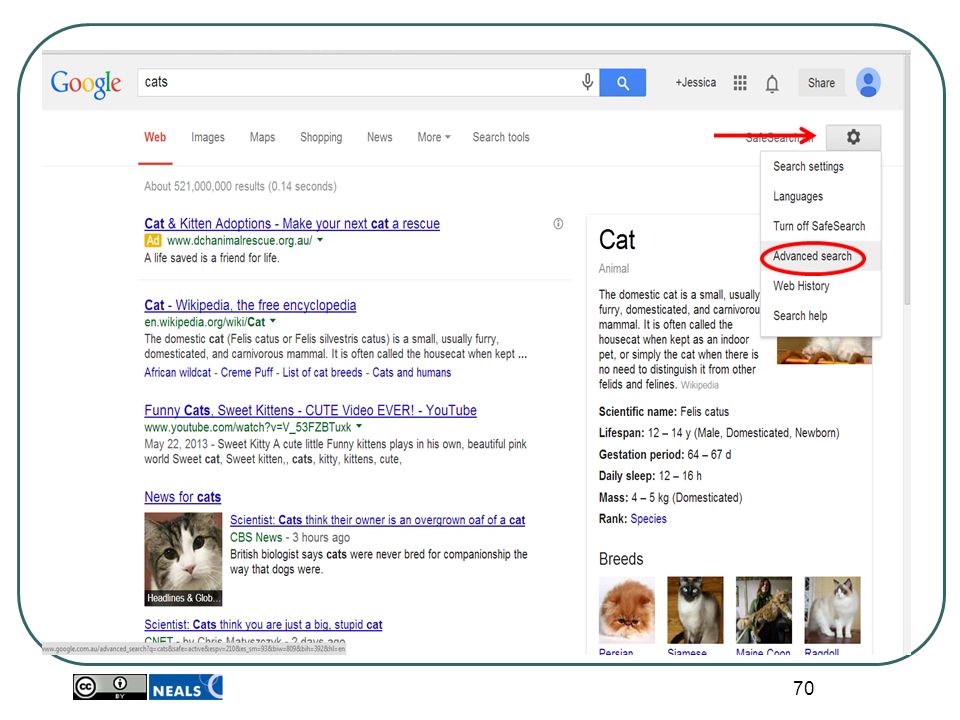Click the Share button
Viewport: 960px width, 720px height.
coord(821,83)
